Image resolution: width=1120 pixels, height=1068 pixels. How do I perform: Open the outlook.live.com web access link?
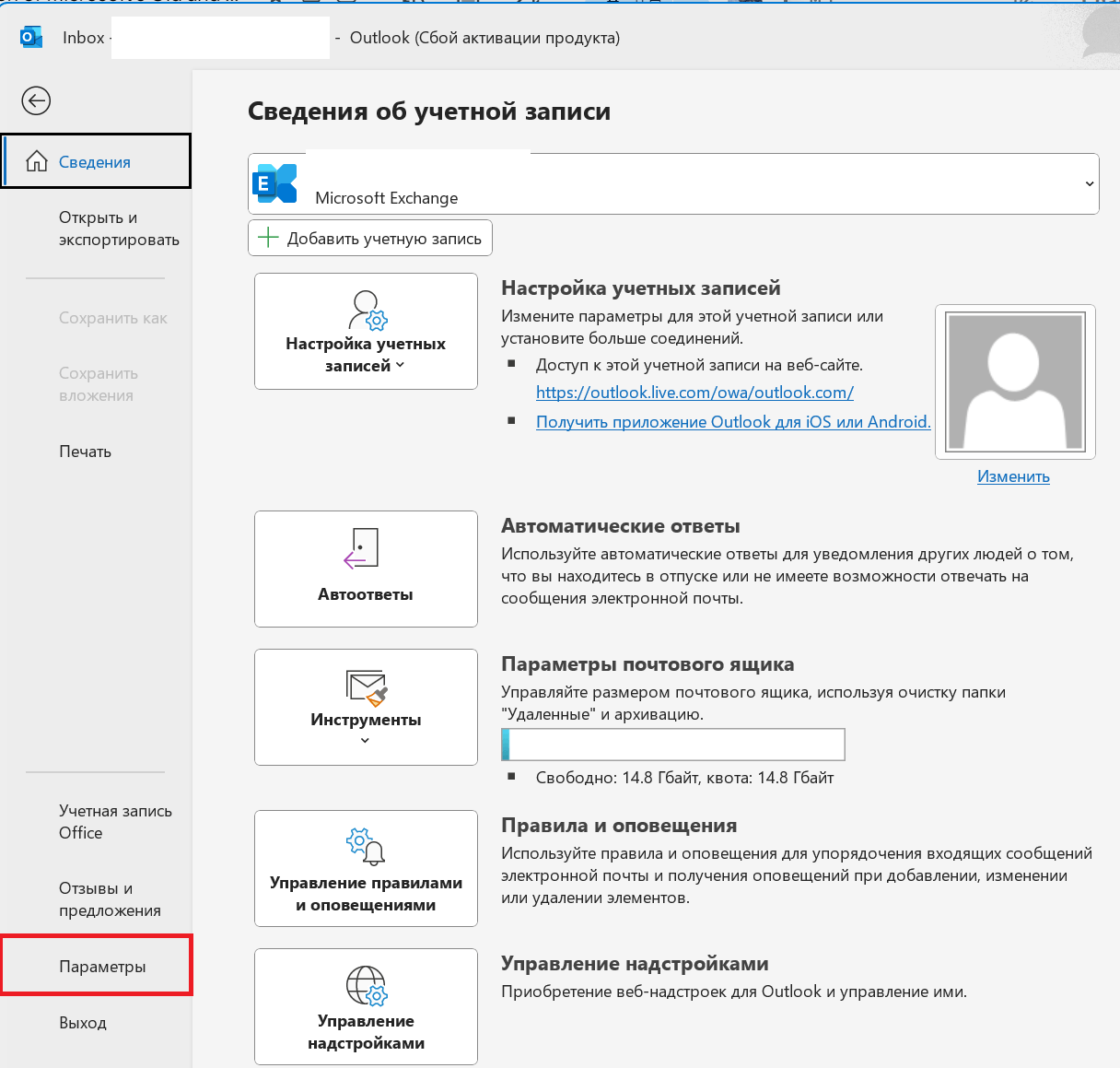[x=694, y=392]
